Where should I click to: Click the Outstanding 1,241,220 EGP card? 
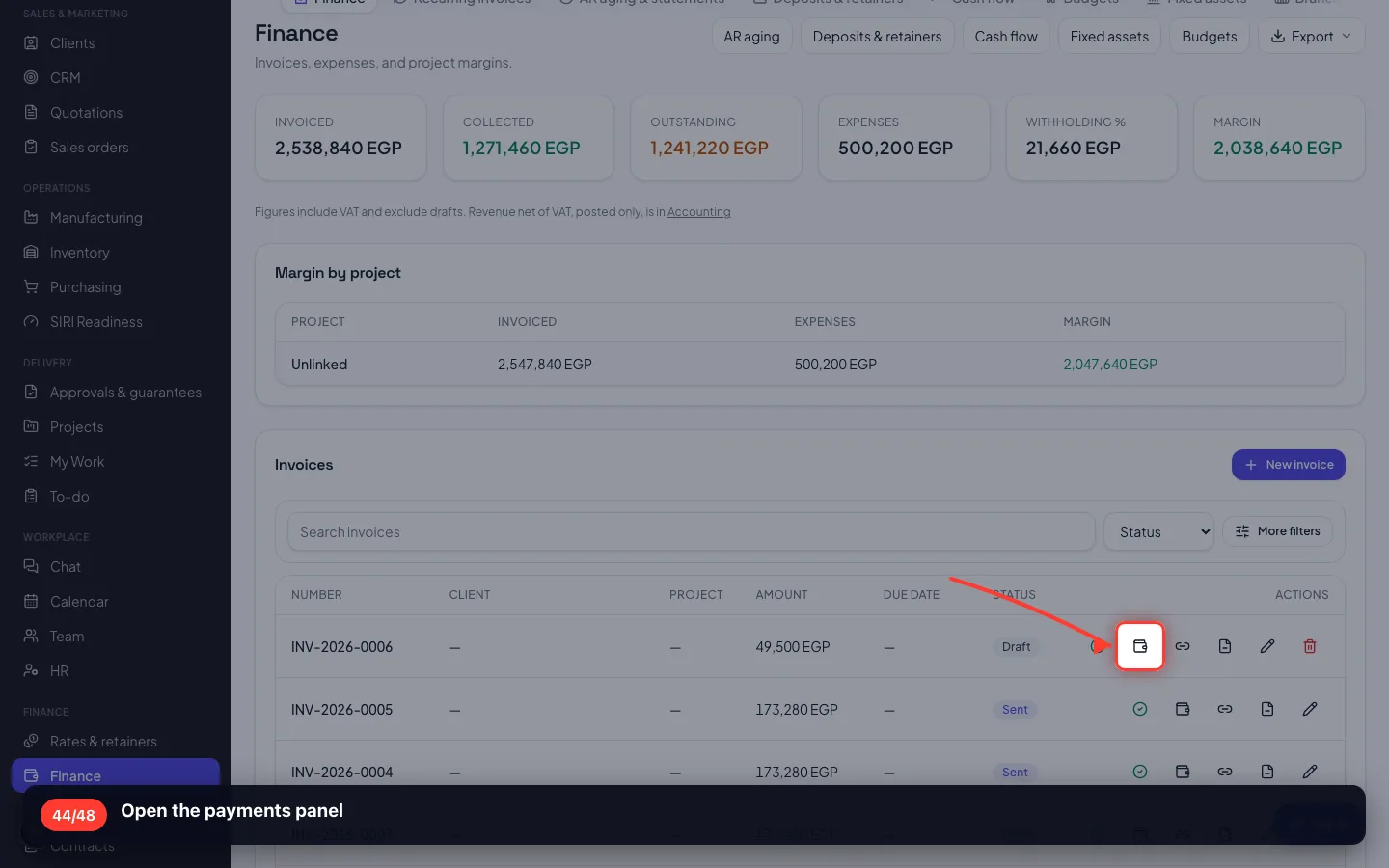[716, 138]
